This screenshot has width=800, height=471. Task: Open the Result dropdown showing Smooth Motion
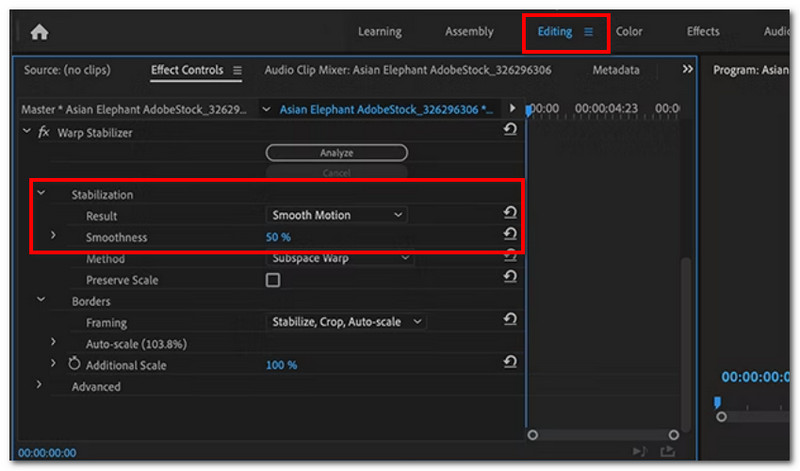(x=337, y=215)
